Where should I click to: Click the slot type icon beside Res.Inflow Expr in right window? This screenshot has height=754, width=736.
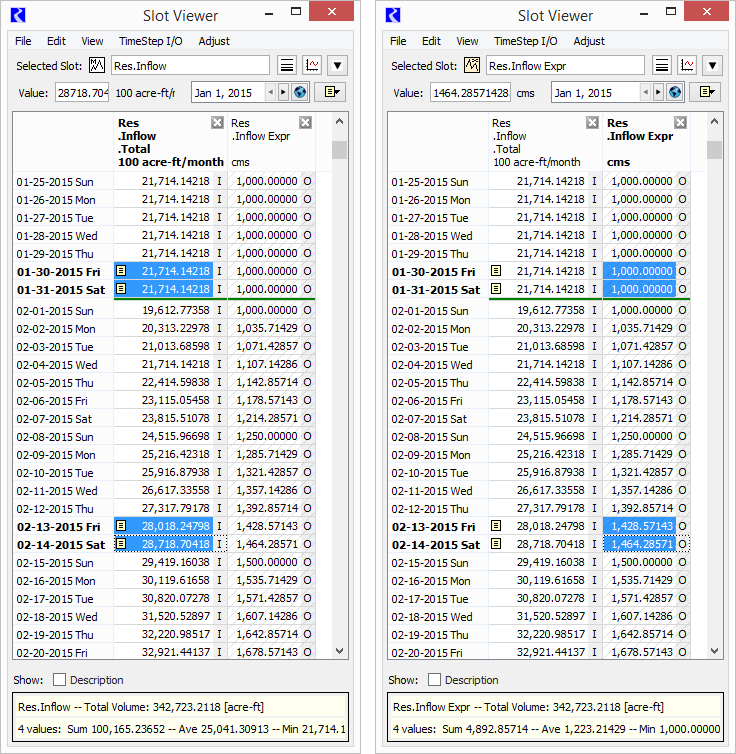(x=472, y=65)
